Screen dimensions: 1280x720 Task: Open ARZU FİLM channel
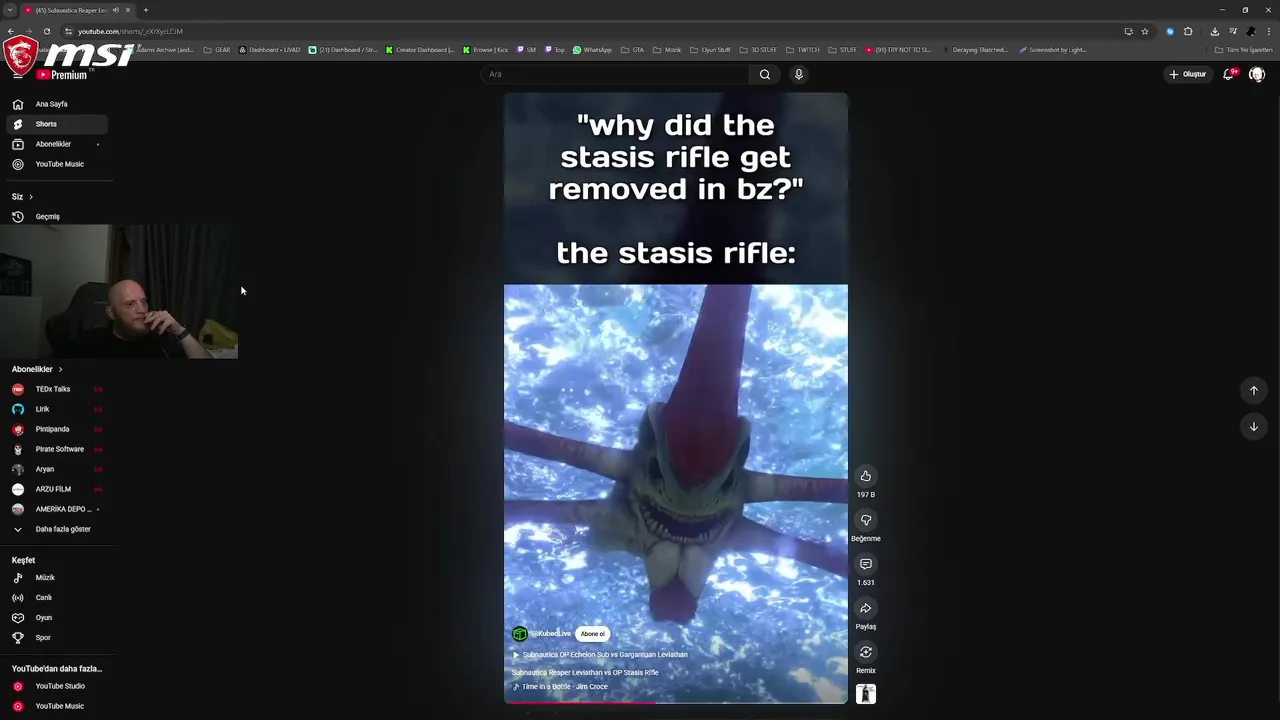click(x=56, y=489)
